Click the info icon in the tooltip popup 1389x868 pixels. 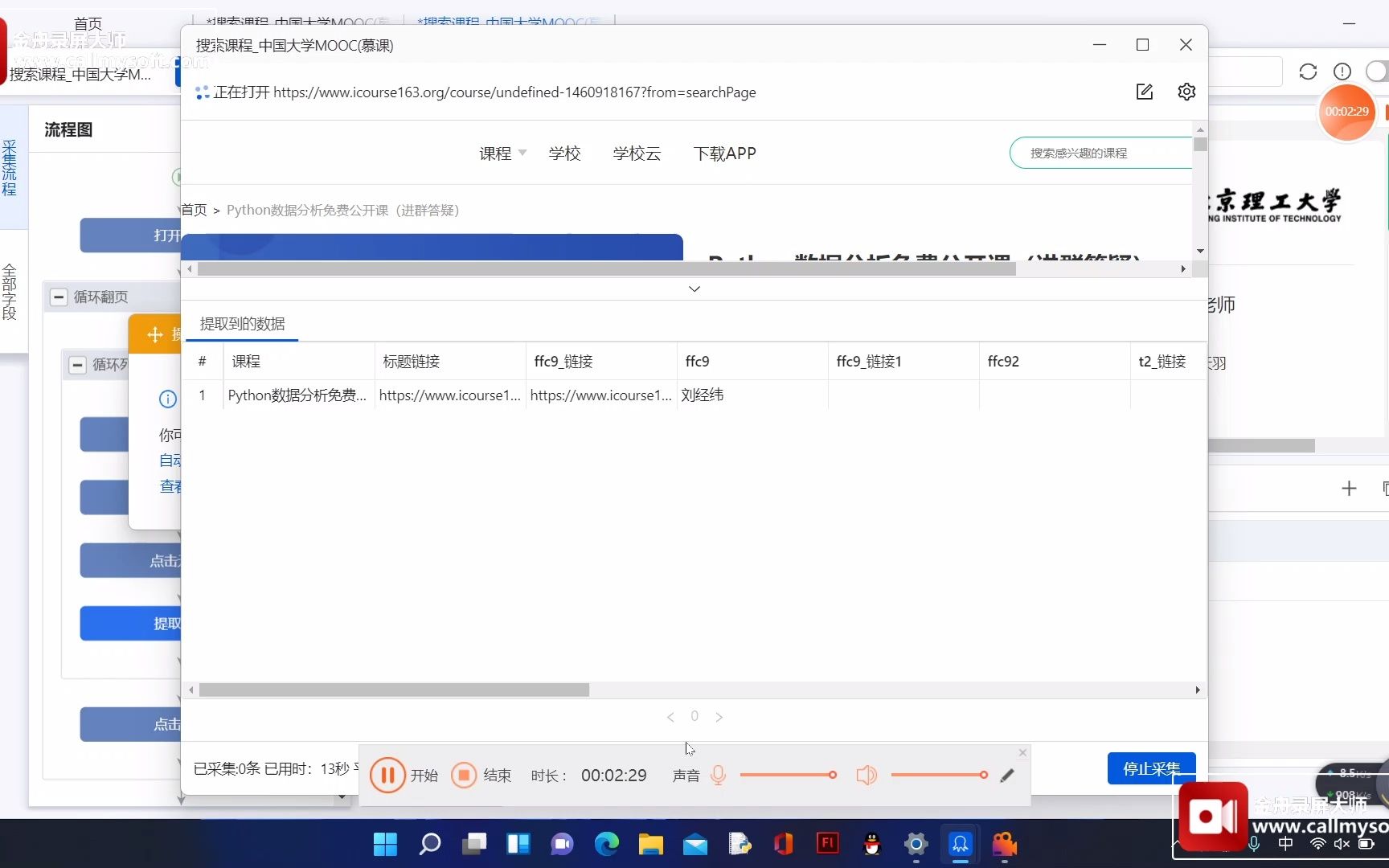167,399
